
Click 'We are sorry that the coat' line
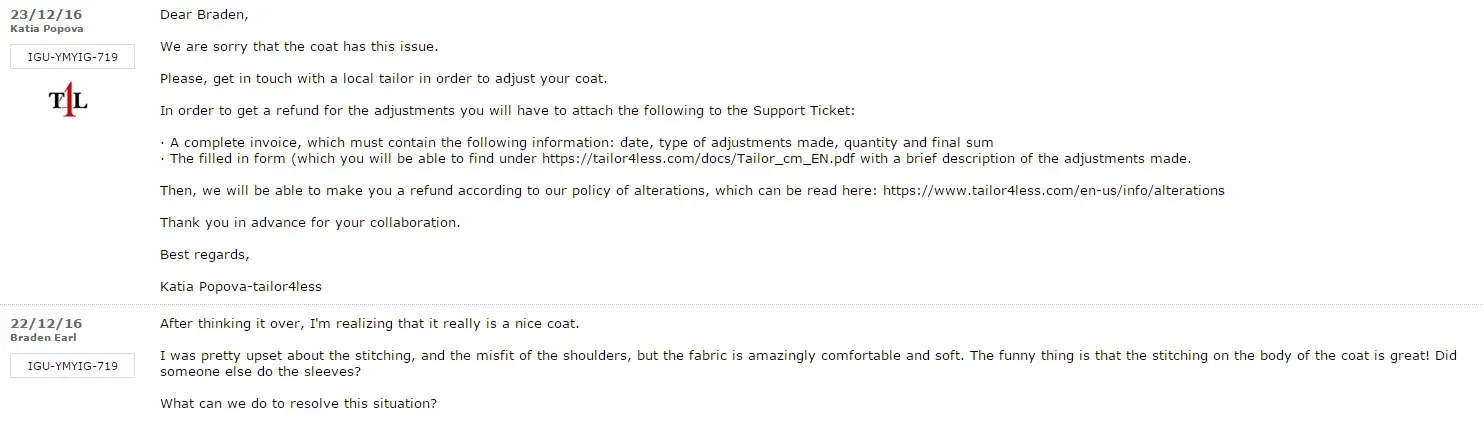click(299, 46)
